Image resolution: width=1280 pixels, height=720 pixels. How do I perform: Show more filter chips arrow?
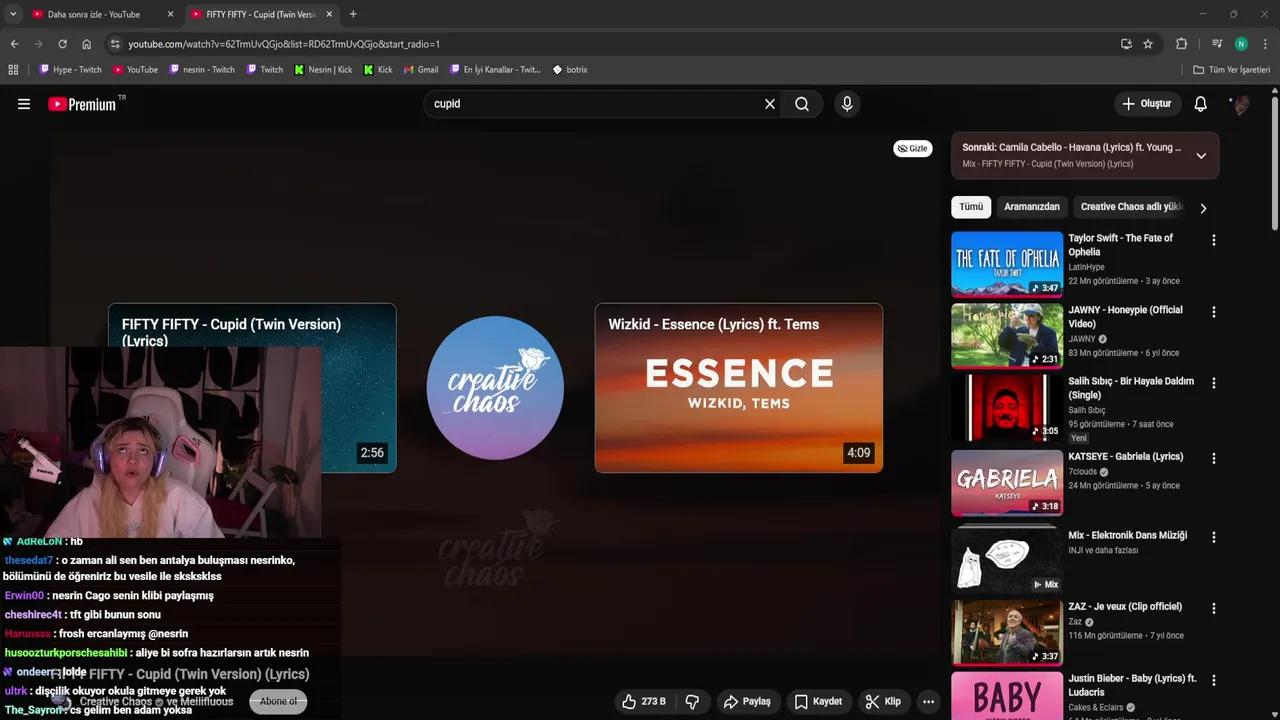point(1203,208)
